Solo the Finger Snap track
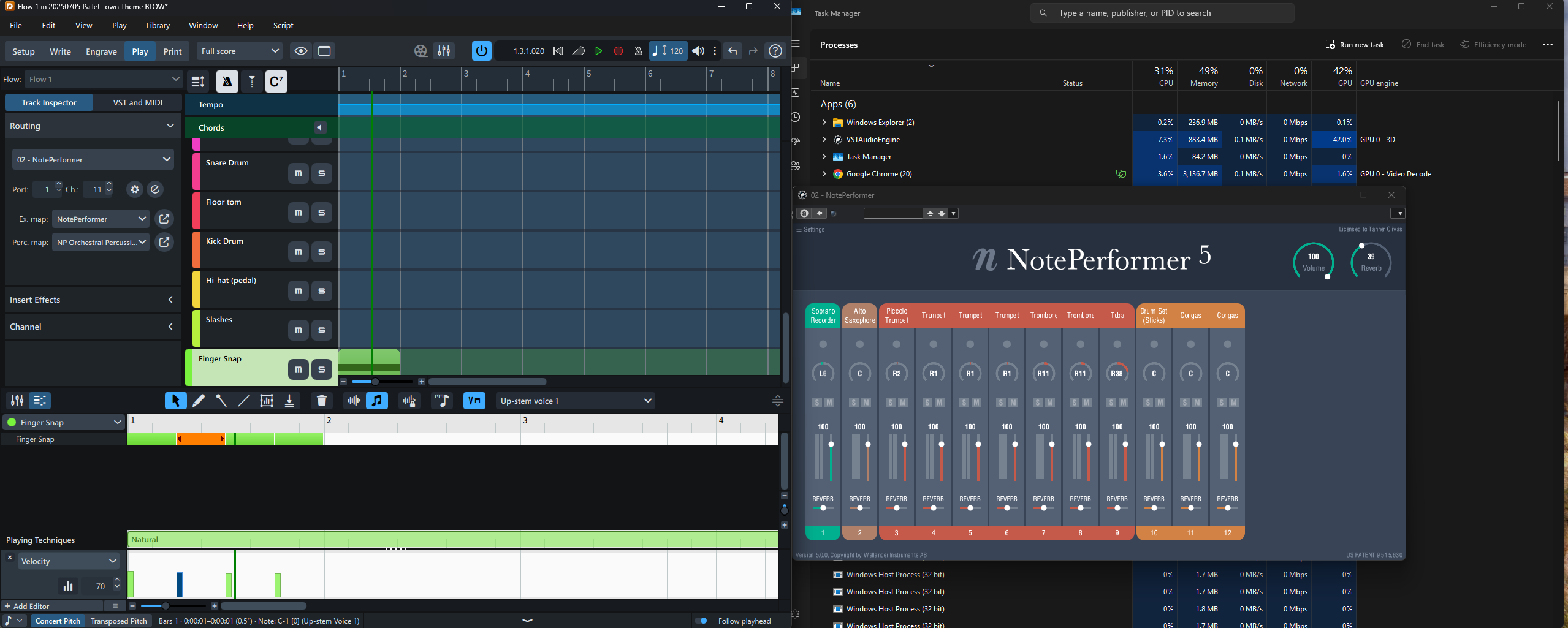This screenshot has width=1568, height=628. [322, 369]
